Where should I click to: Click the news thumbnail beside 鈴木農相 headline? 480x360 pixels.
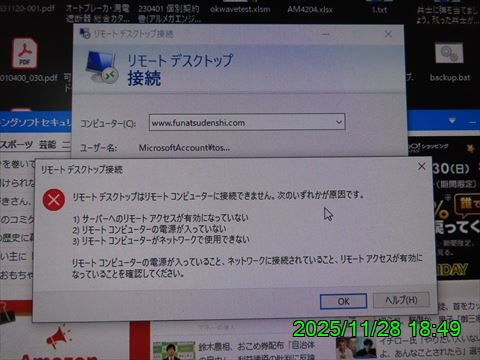point(174,351)
